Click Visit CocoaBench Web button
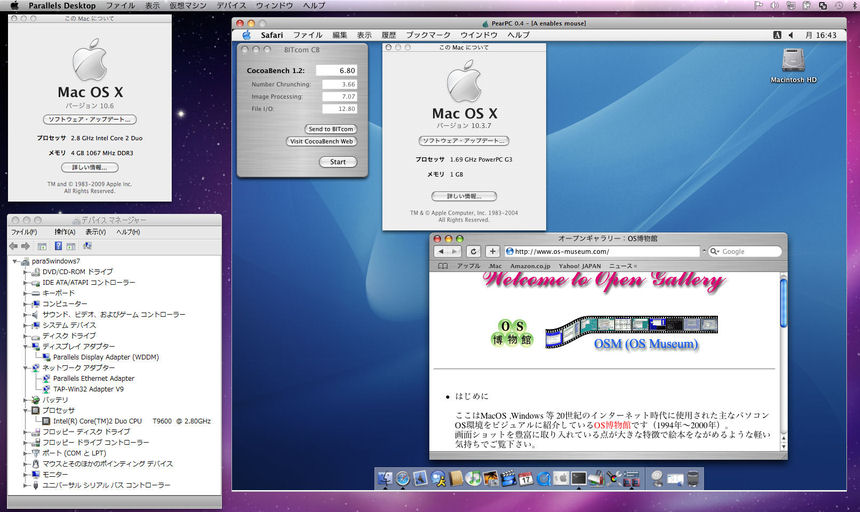The height and width of the screenshot is (512, 860). click(321, 141)
